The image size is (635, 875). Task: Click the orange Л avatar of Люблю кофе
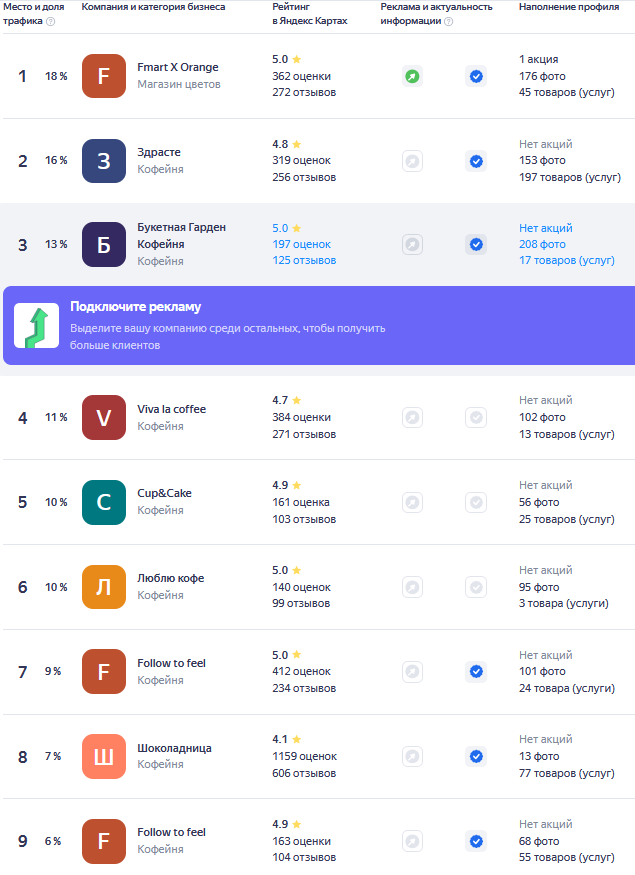(104, 587)
